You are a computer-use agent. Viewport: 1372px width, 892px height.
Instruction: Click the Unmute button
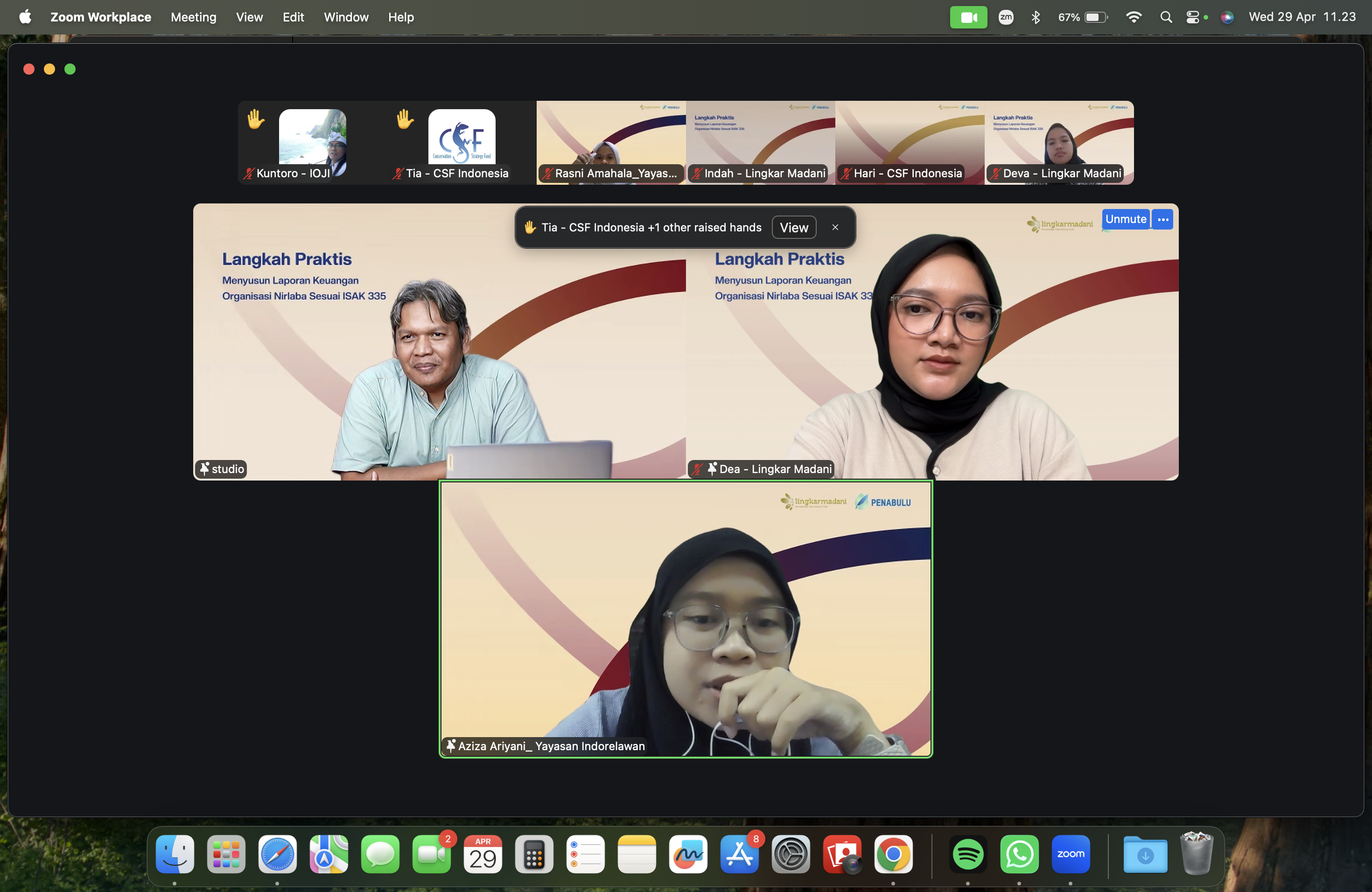click(1126, 220)
